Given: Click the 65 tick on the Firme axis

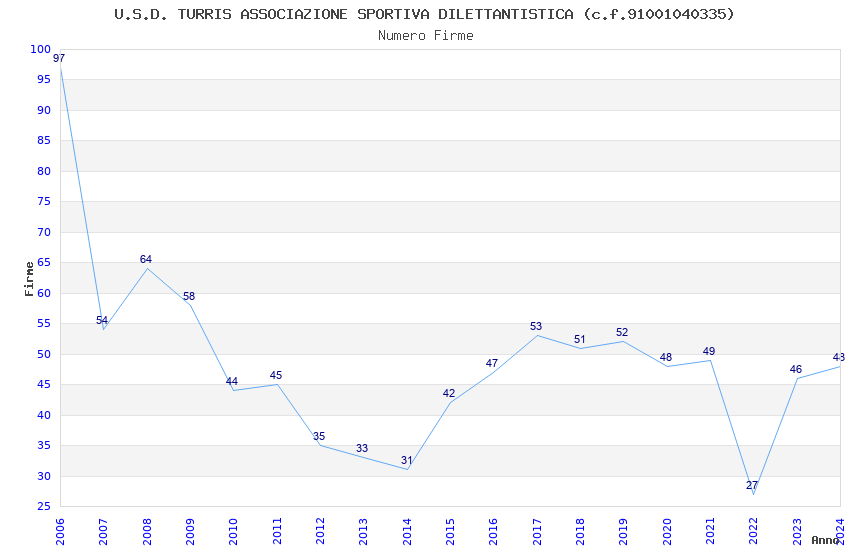Looking at the screenshot, I should point(43,263).
